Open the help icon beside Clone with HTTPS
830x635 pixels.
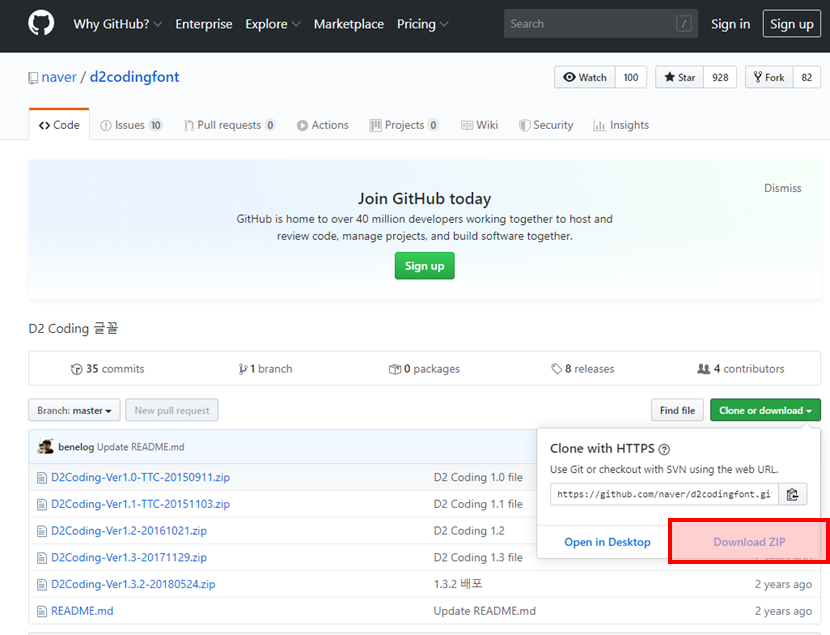tap(664, 449)
